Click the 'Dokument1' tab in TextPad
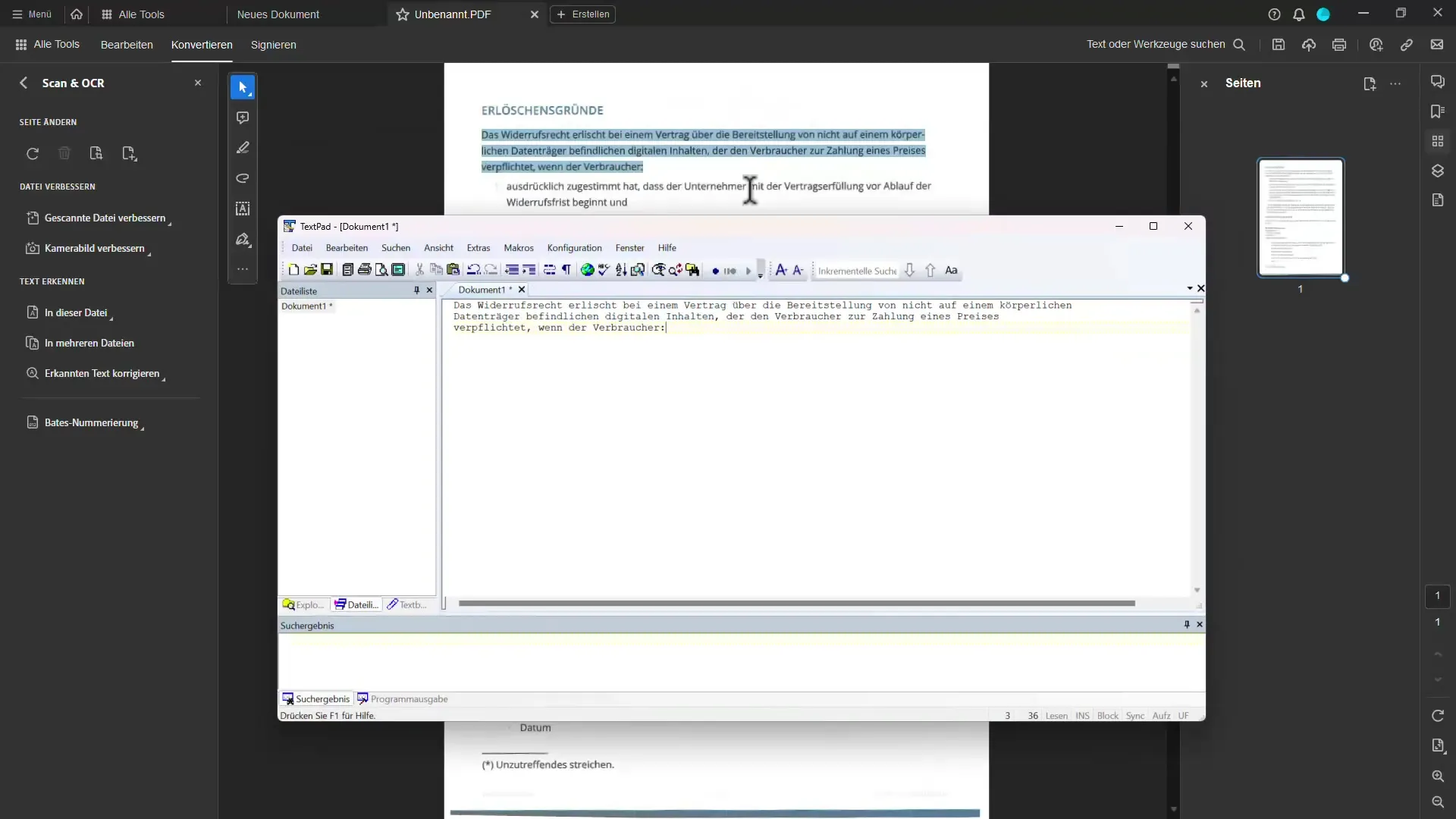The height and width of the screenshot is (819, 1456). (x=484, y=289)
